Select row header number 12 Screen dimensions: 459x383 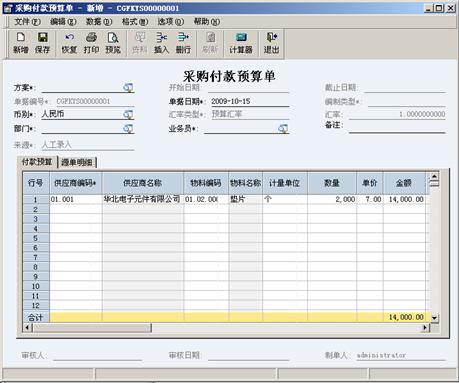(36, 305)
